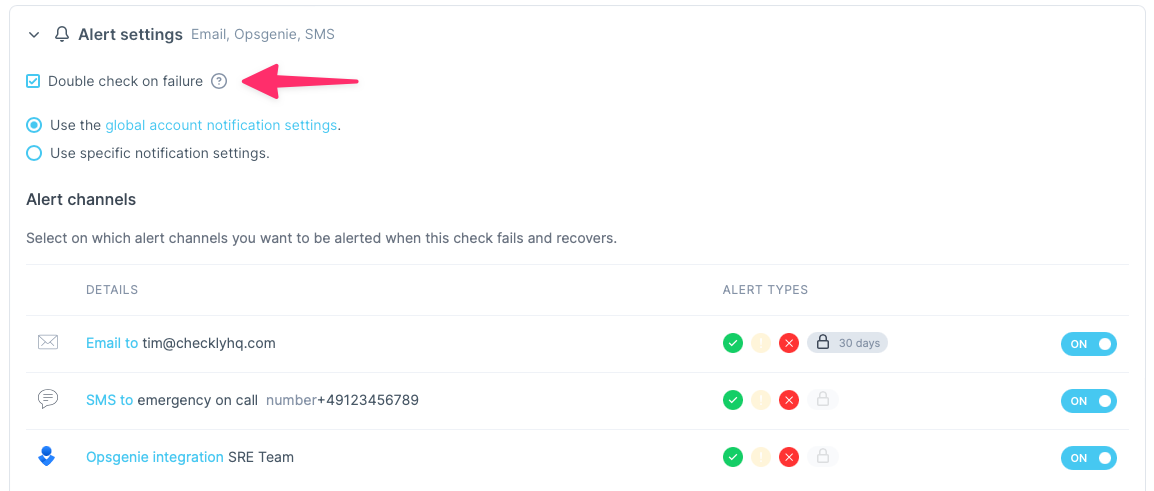Open the Opsgenie integration link
This screenshot has height=491, width=1154.
pos(155,457)
